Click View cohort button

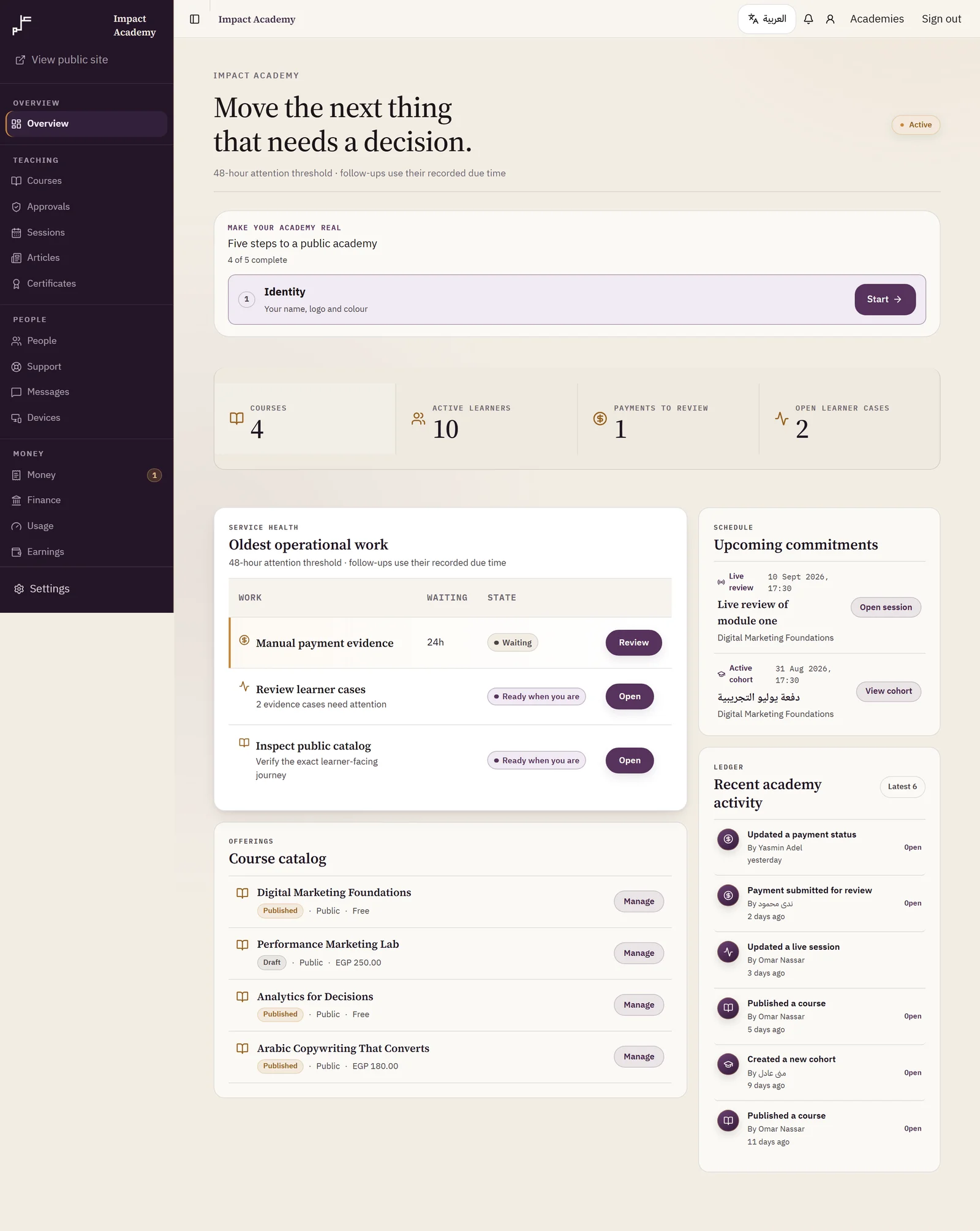pyautogui.click(x=888, y=691)
